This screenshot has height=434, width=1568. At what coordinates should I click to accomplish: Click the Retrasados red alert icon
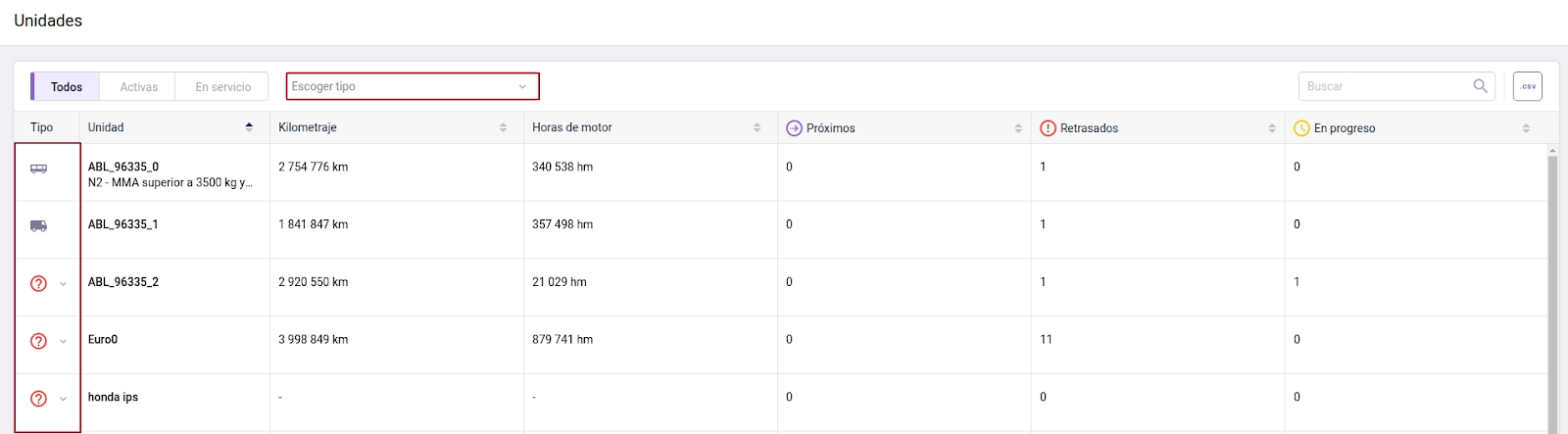coord(1048,128)
